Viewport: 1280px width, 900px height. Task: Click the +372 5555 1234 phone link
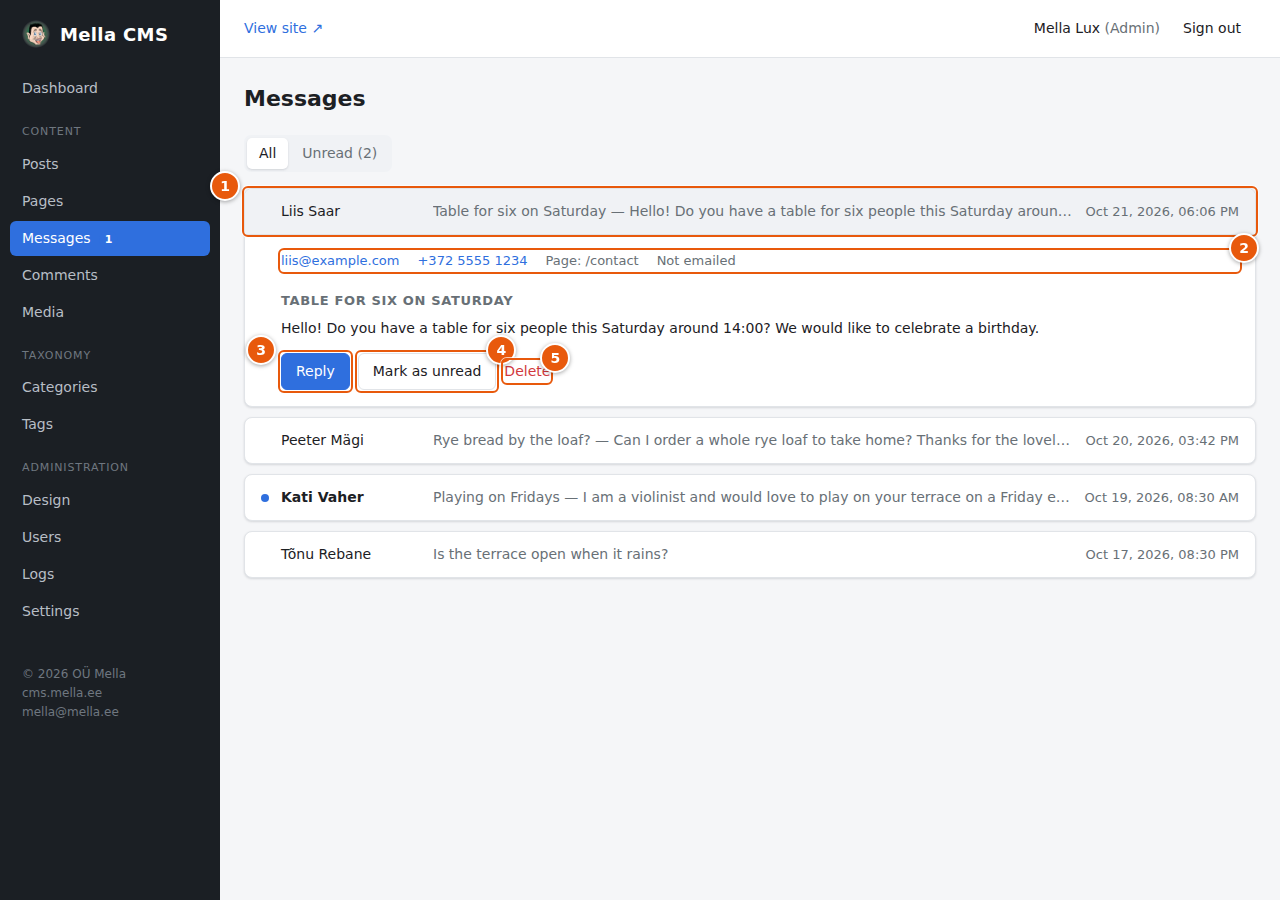pyautogui.click(x=473, y=261)
